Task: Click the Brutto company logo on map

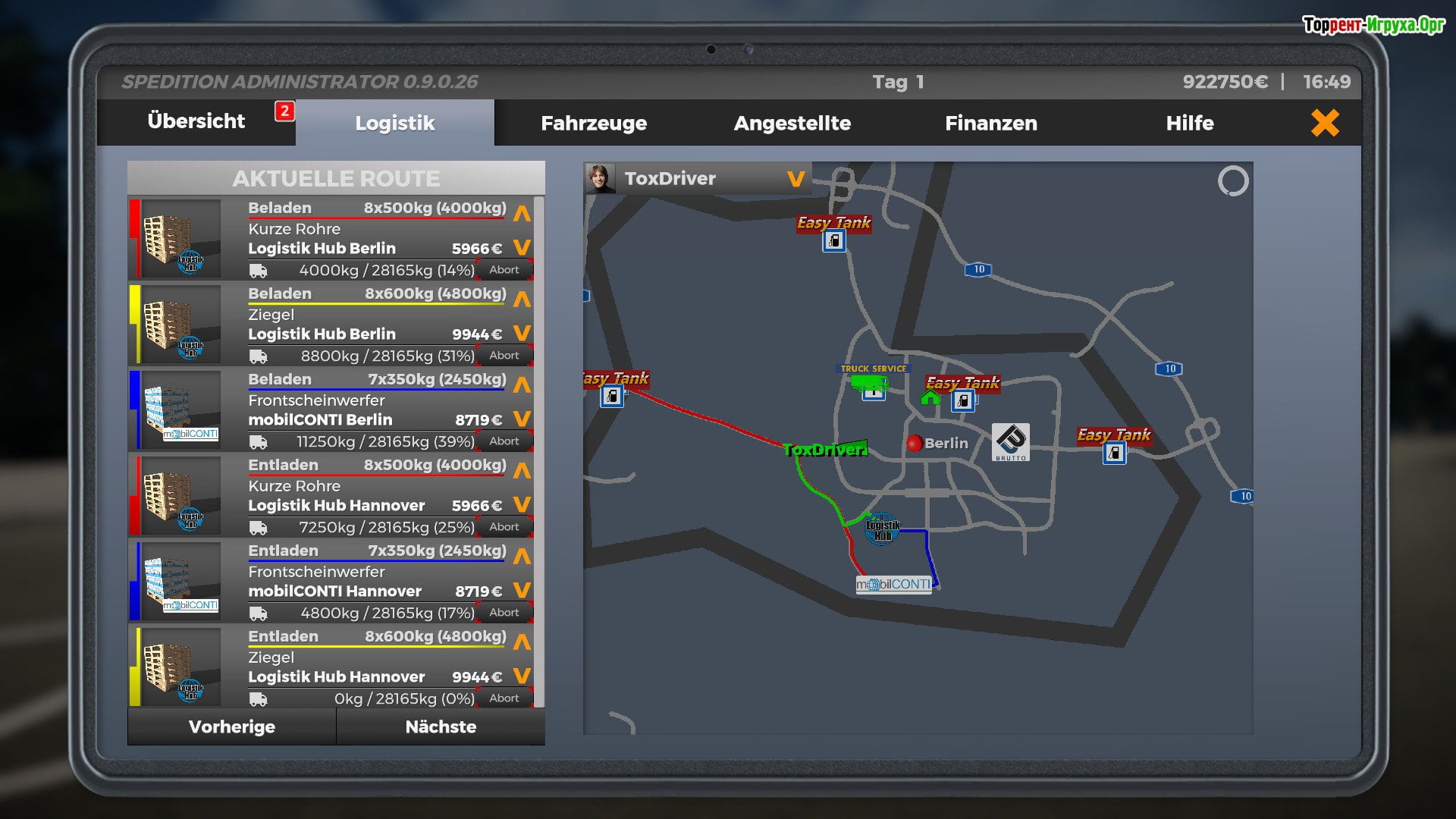Action: point(1010,442)
